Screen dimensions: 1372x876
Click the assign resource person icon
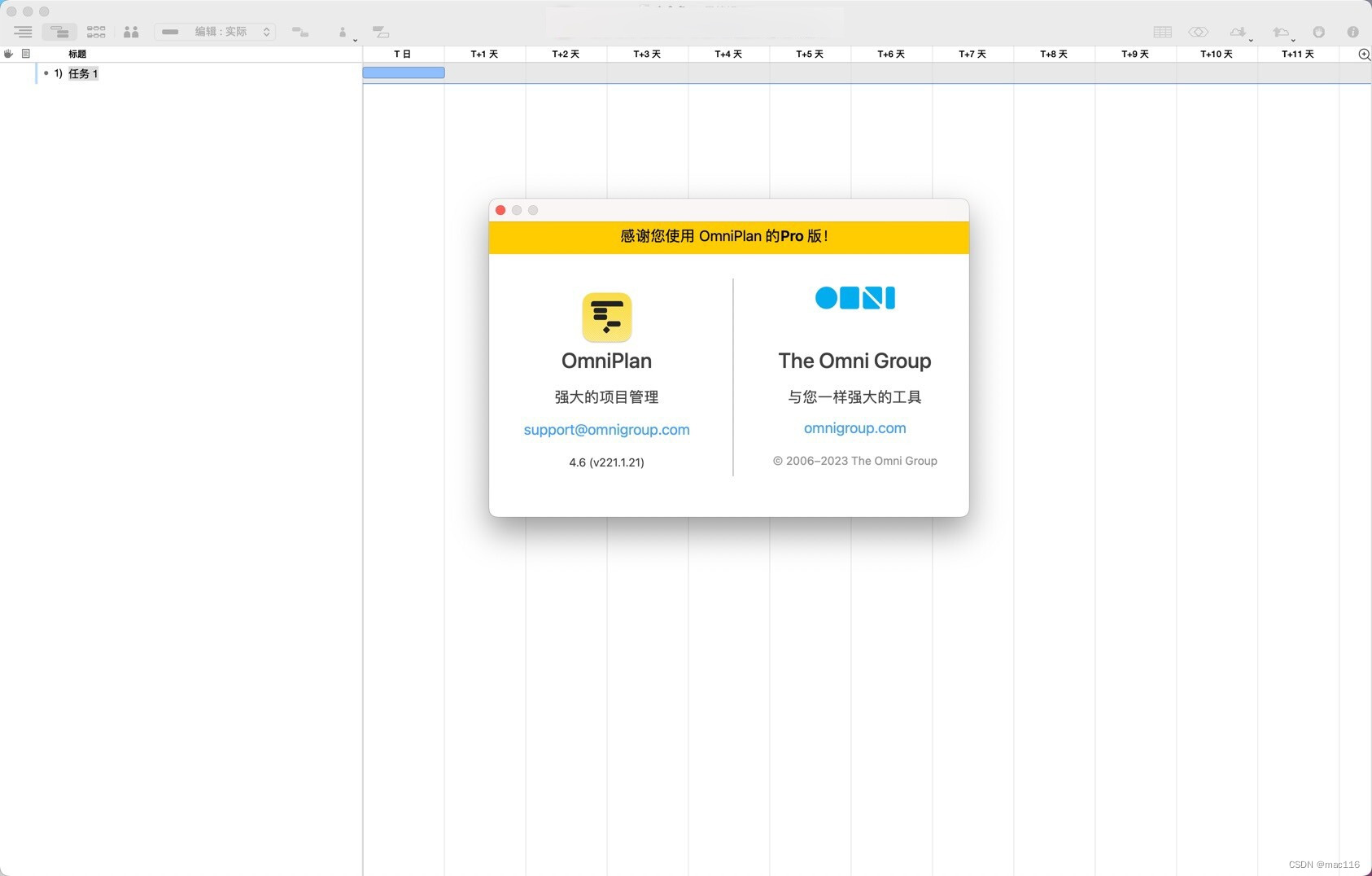(343, 32)
